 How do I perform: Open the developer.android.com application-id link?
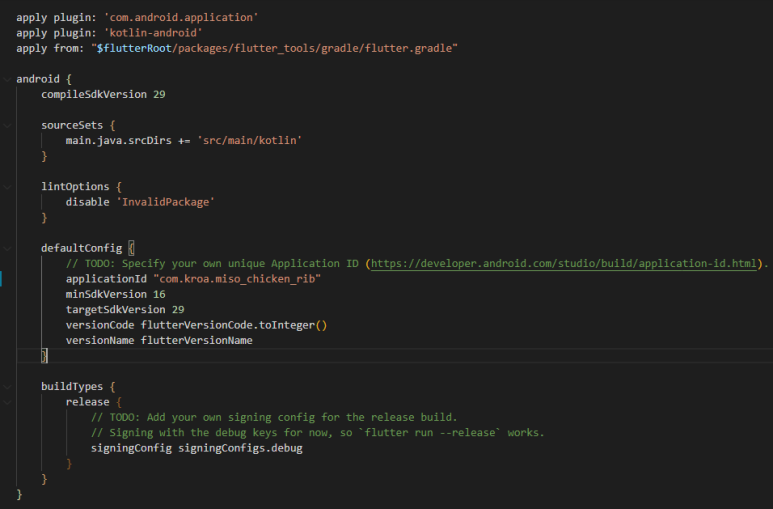(563, 263)
